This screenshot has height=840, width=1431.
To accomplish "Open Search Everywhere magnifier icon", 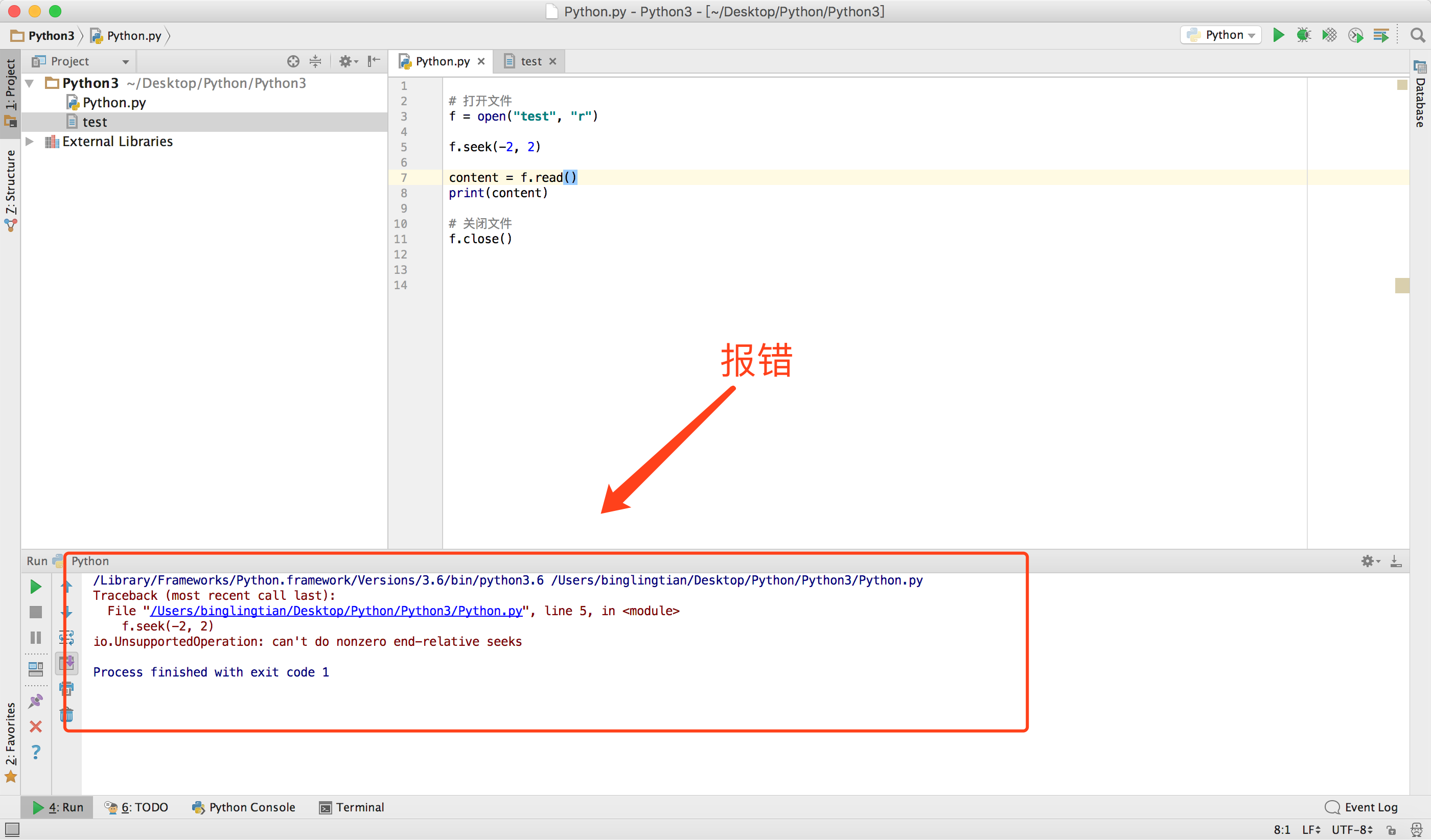I will click(x=1417, y=35).
